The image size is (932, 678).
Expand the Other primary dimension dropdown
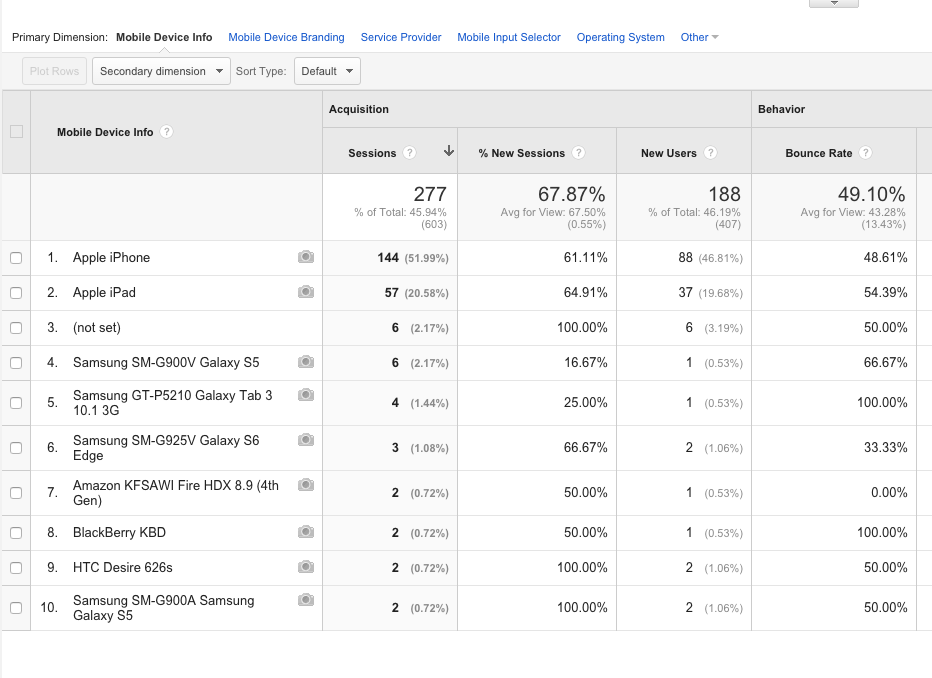(x=700, y=37)
